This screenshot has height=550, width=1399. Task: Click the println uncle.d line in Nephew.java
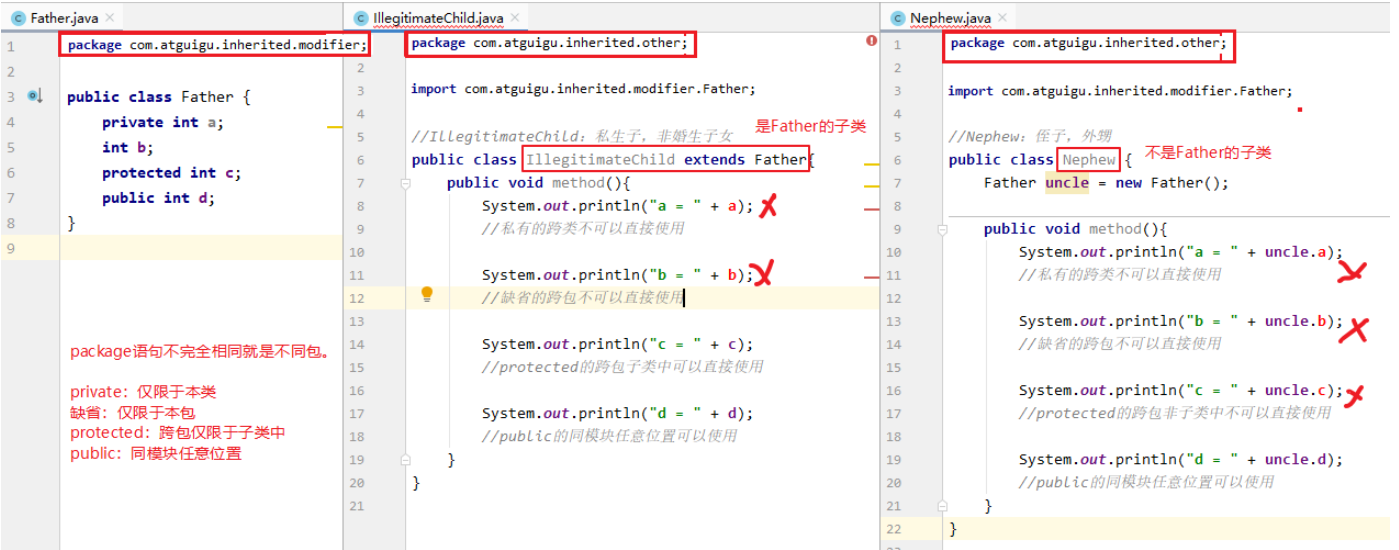pos(1182,459)
